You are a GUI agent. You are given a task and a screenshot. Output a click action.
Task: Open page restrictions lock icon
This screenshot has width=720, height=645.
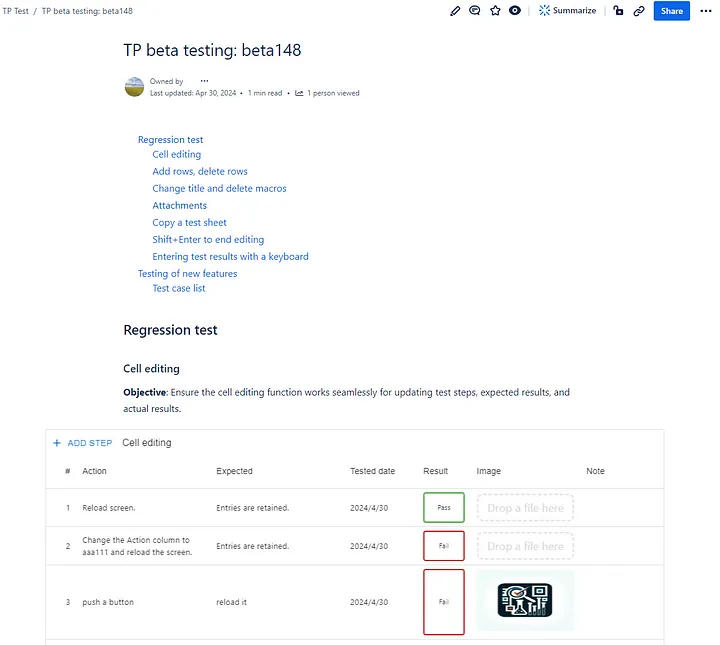618,11
